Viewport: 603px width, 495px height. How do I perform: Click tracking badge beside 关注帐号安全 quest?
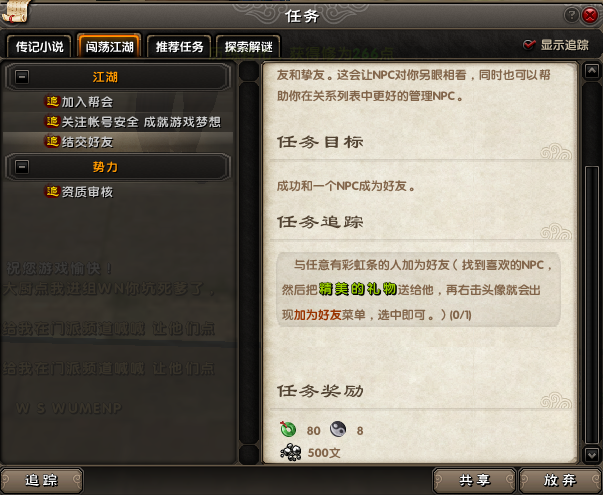click(x=52, y=122)
